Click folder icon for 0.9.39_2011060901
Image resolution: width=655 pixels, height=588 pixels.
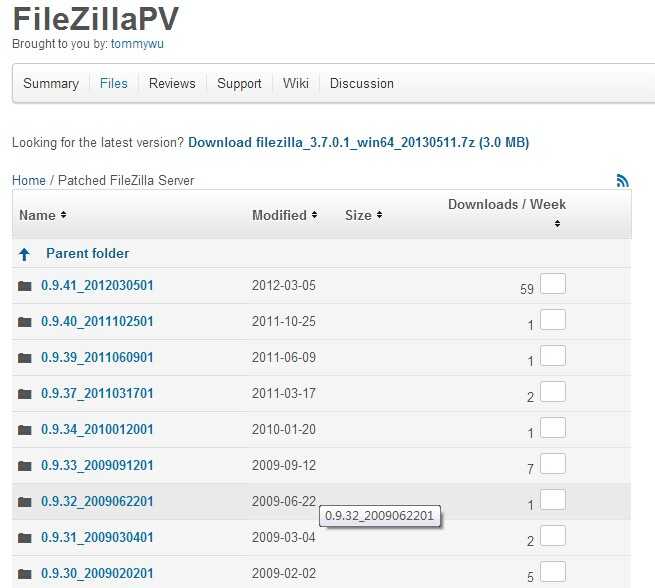tap(25, 357)
